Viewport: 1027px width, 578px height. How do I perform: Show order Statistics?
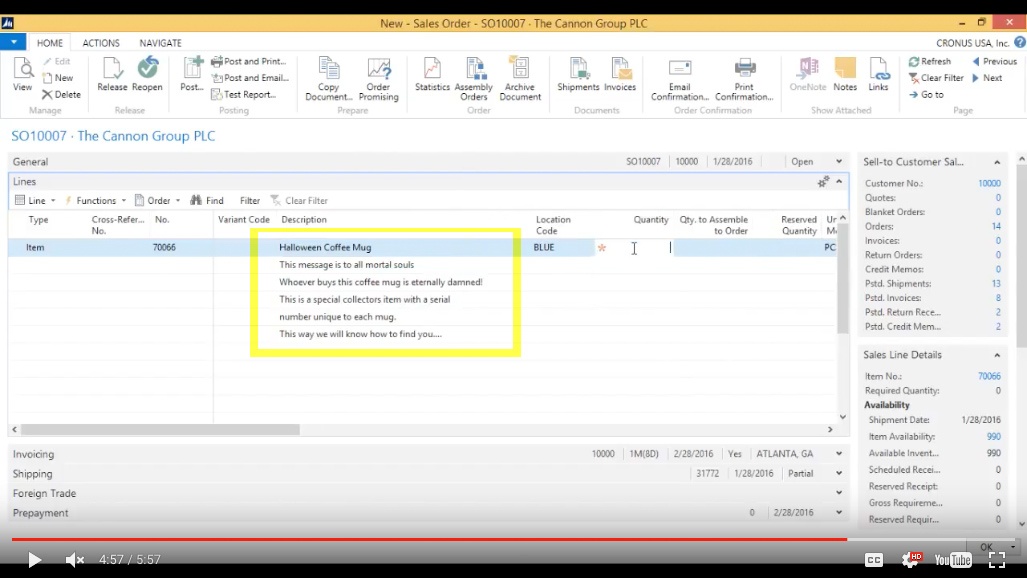point(432,75)
